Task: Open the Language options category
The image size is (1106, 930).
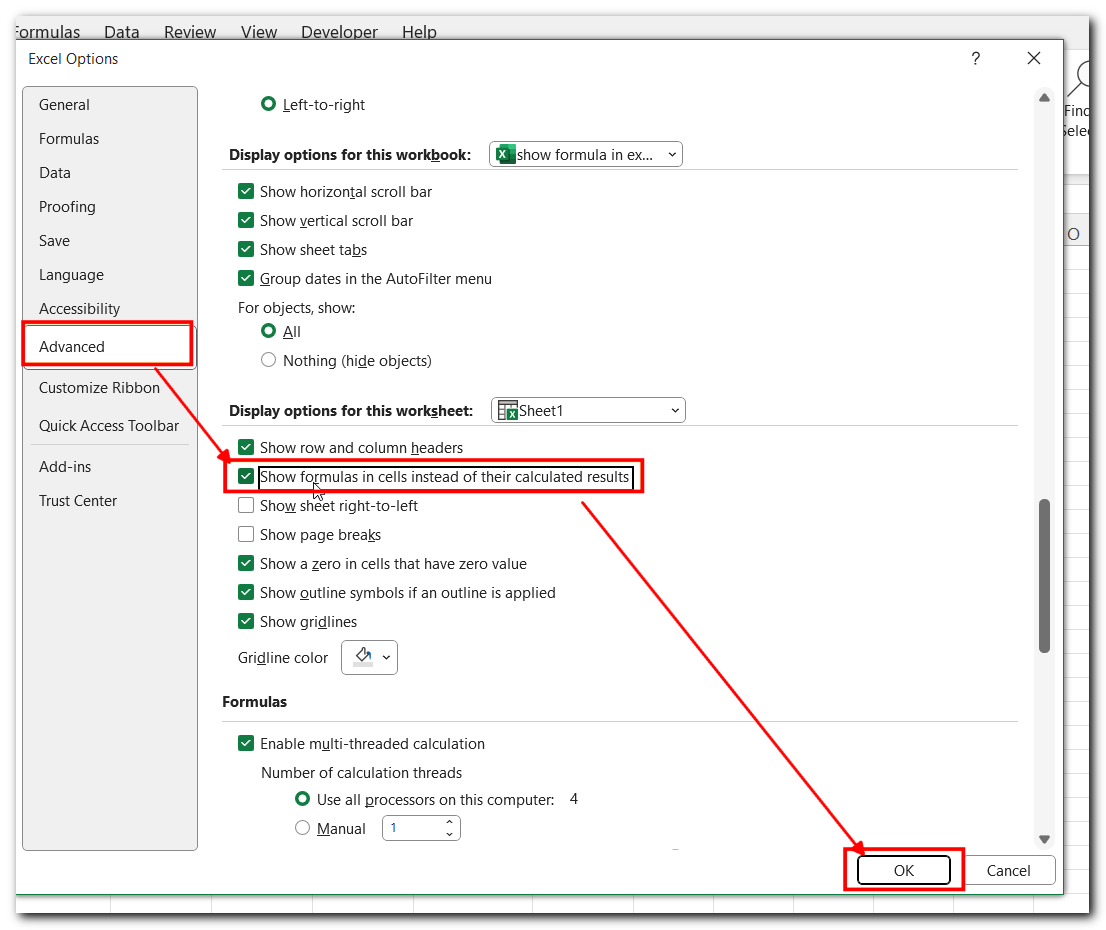Action: click(x=109, y=274)
